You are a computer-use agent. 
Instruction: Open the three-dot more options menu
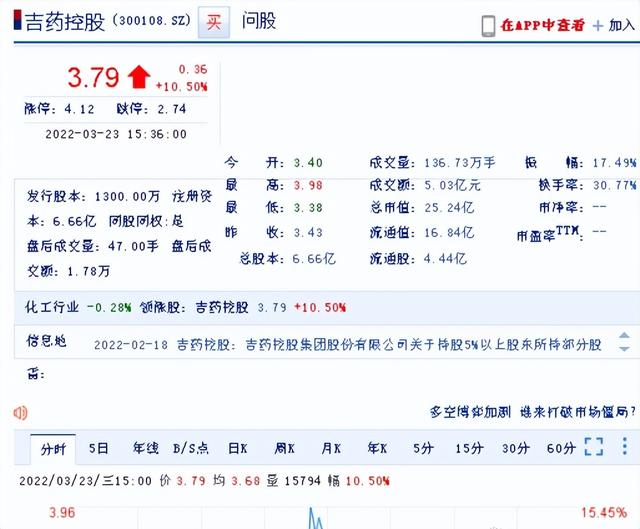624,447
